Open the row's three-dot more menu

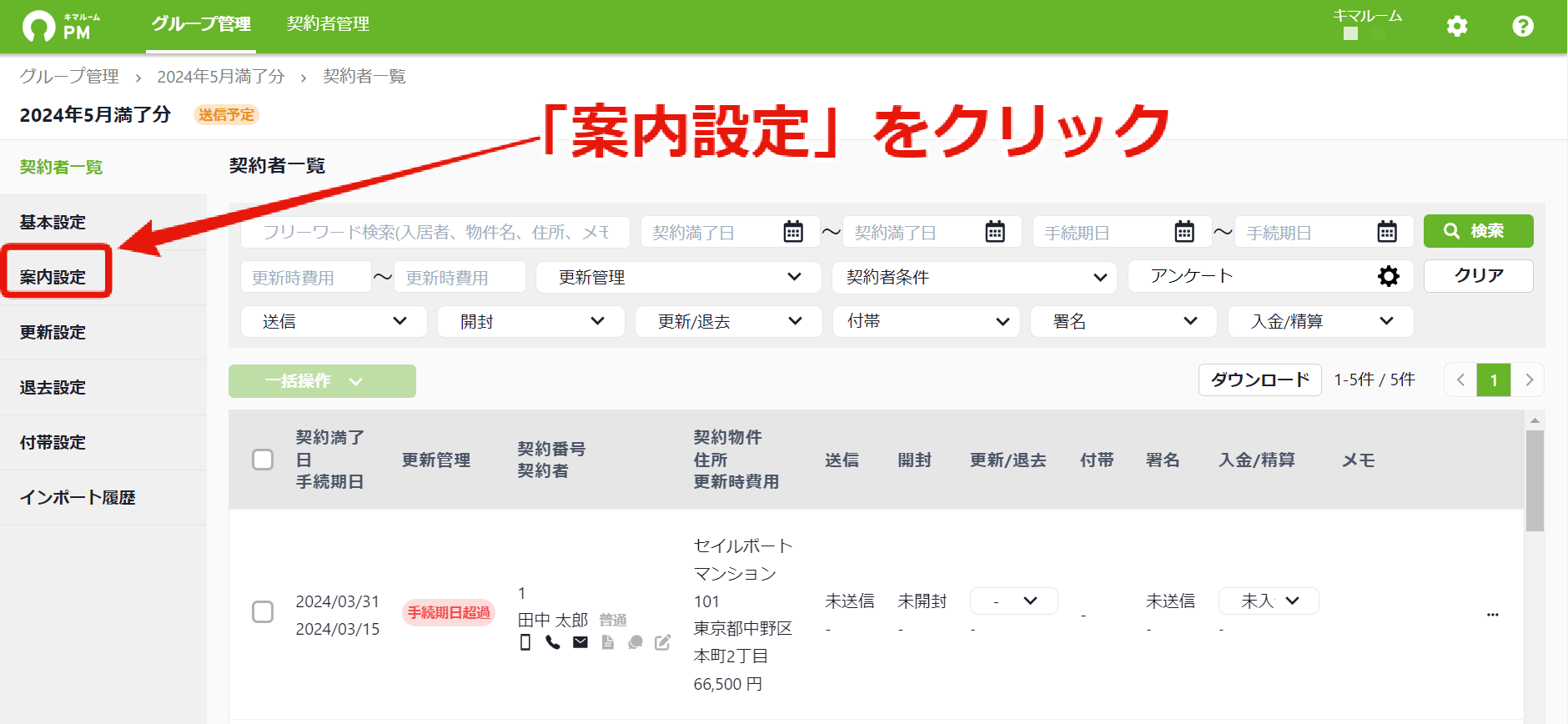tap(1493, 615)
